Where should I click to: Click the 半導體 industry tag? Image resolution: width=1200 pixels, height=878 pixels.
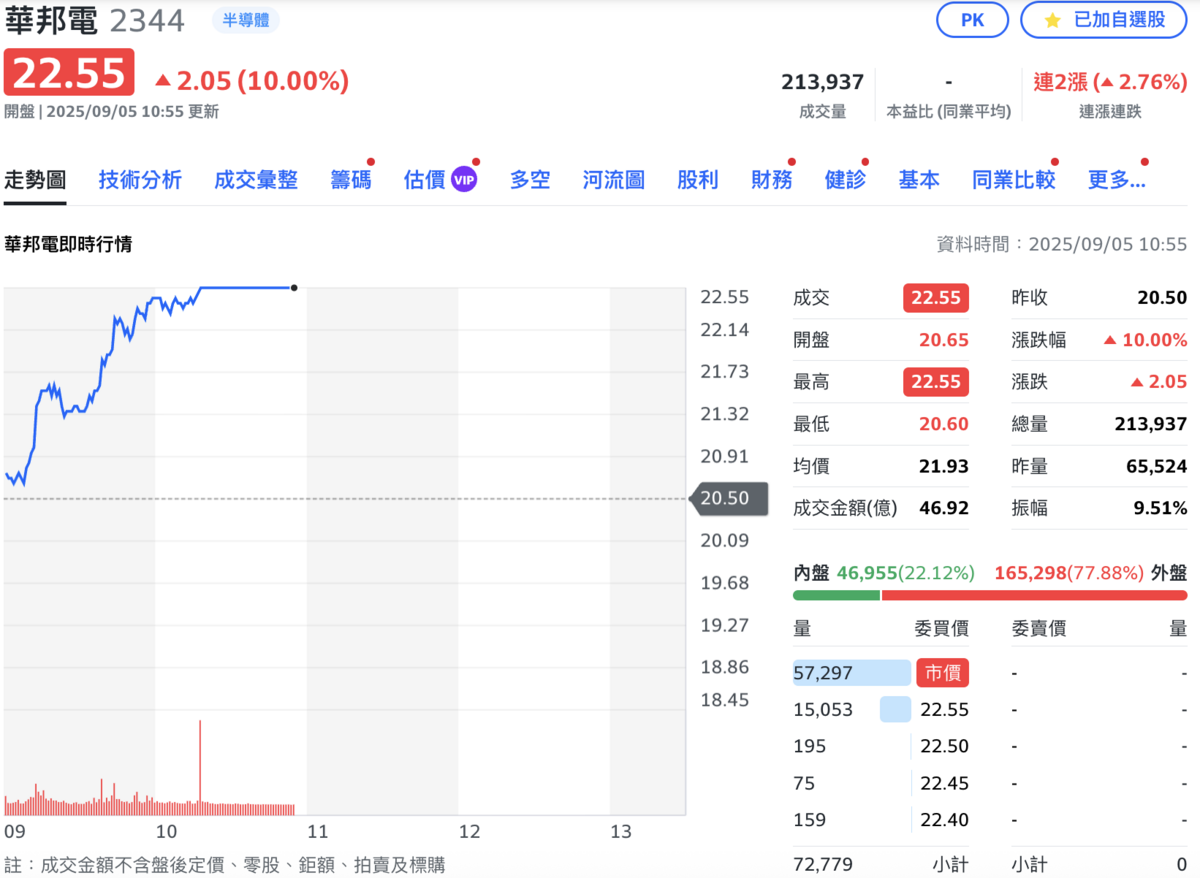coord(246,20)
